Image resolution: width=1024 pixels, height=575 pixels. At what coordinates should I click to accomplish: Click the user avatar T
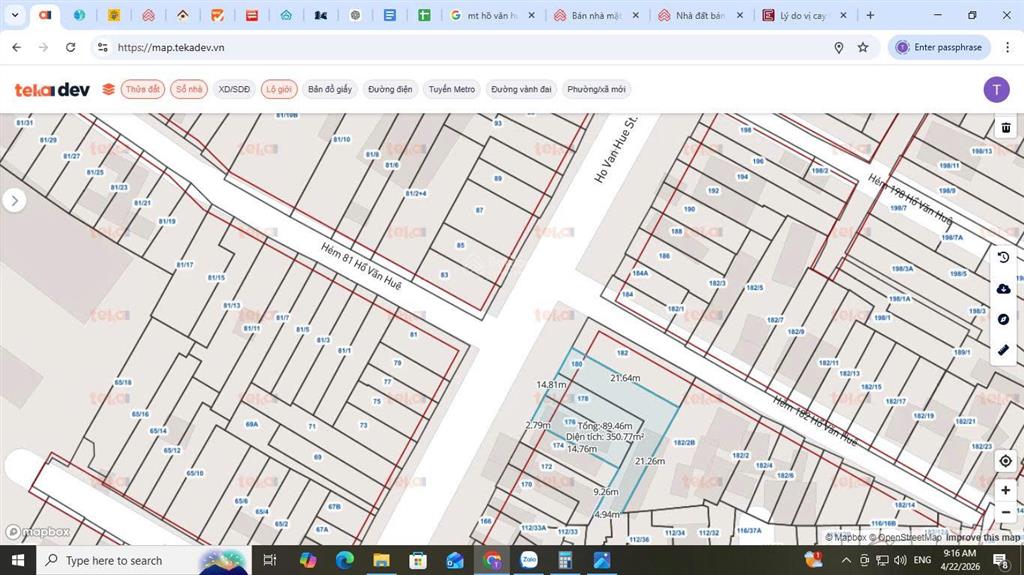point(996,90)
